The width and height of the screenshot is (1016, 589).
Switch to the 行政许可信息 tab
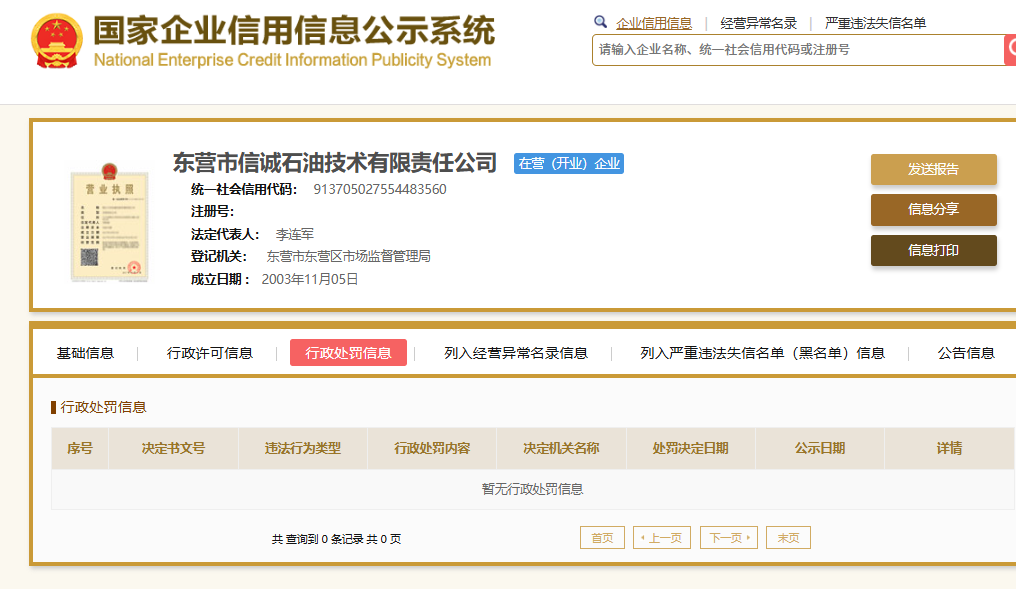(x=209, y=353)
